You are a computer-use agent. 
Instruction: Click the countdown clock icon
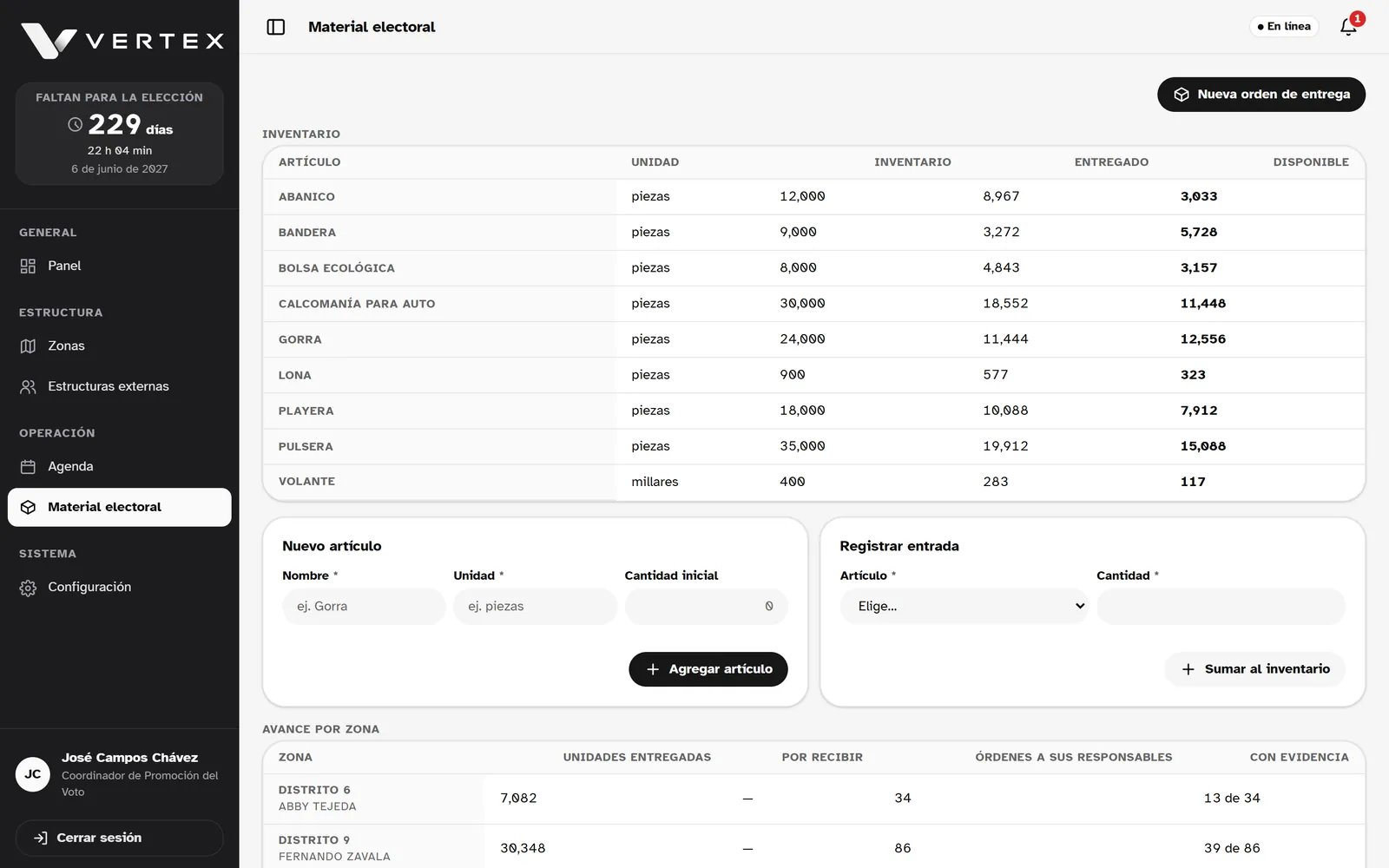click(76, 125)
